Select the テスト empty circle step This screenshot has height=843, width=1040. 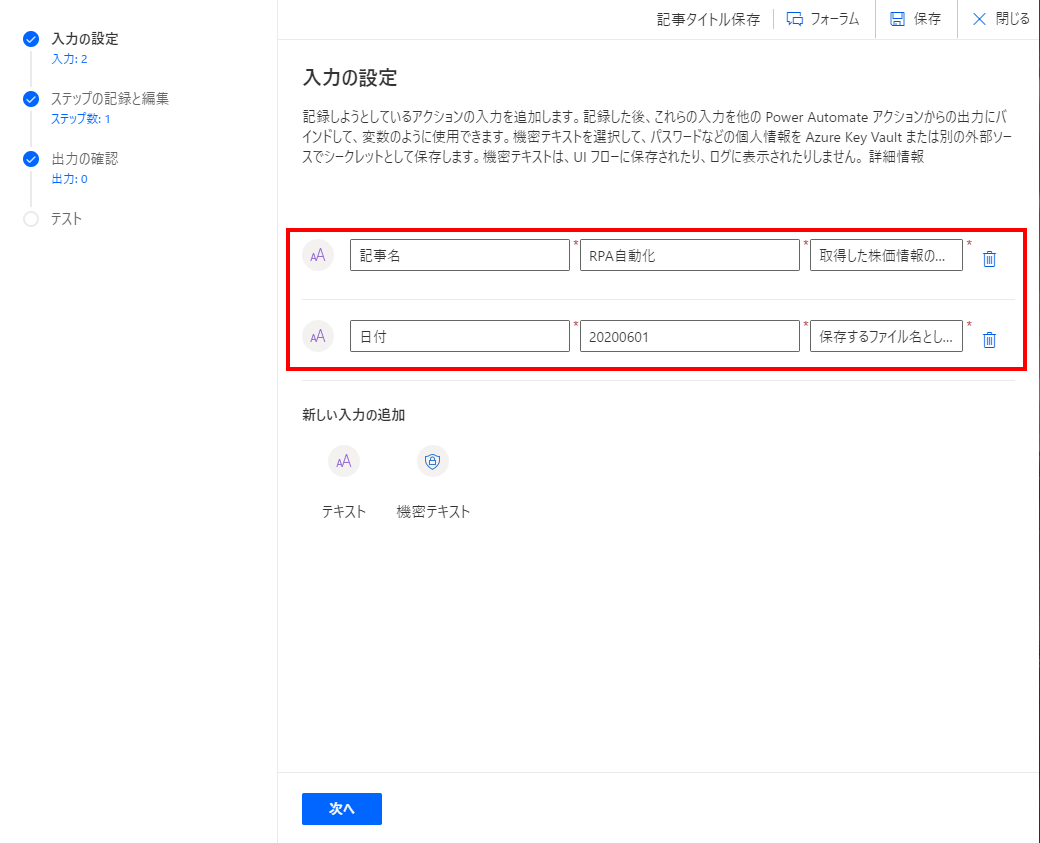tap(31, 219)
